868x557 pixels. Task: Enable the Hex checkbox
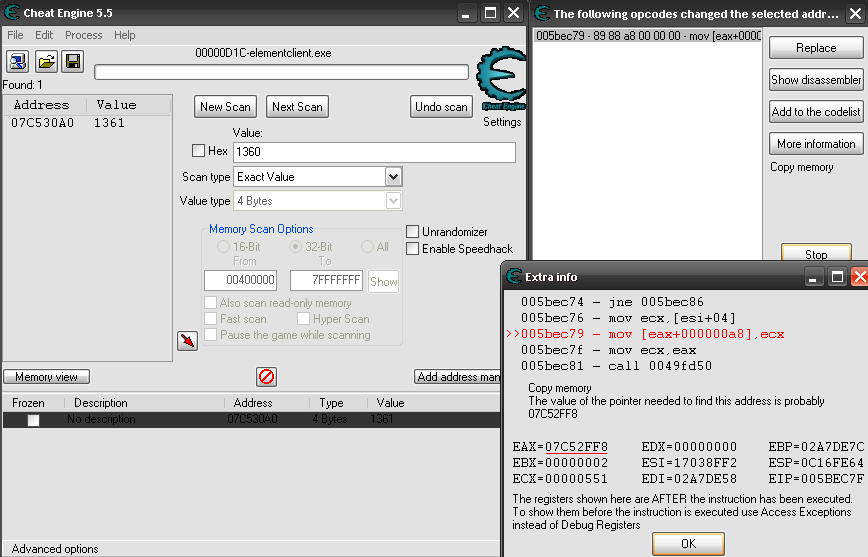coord(198,151)
